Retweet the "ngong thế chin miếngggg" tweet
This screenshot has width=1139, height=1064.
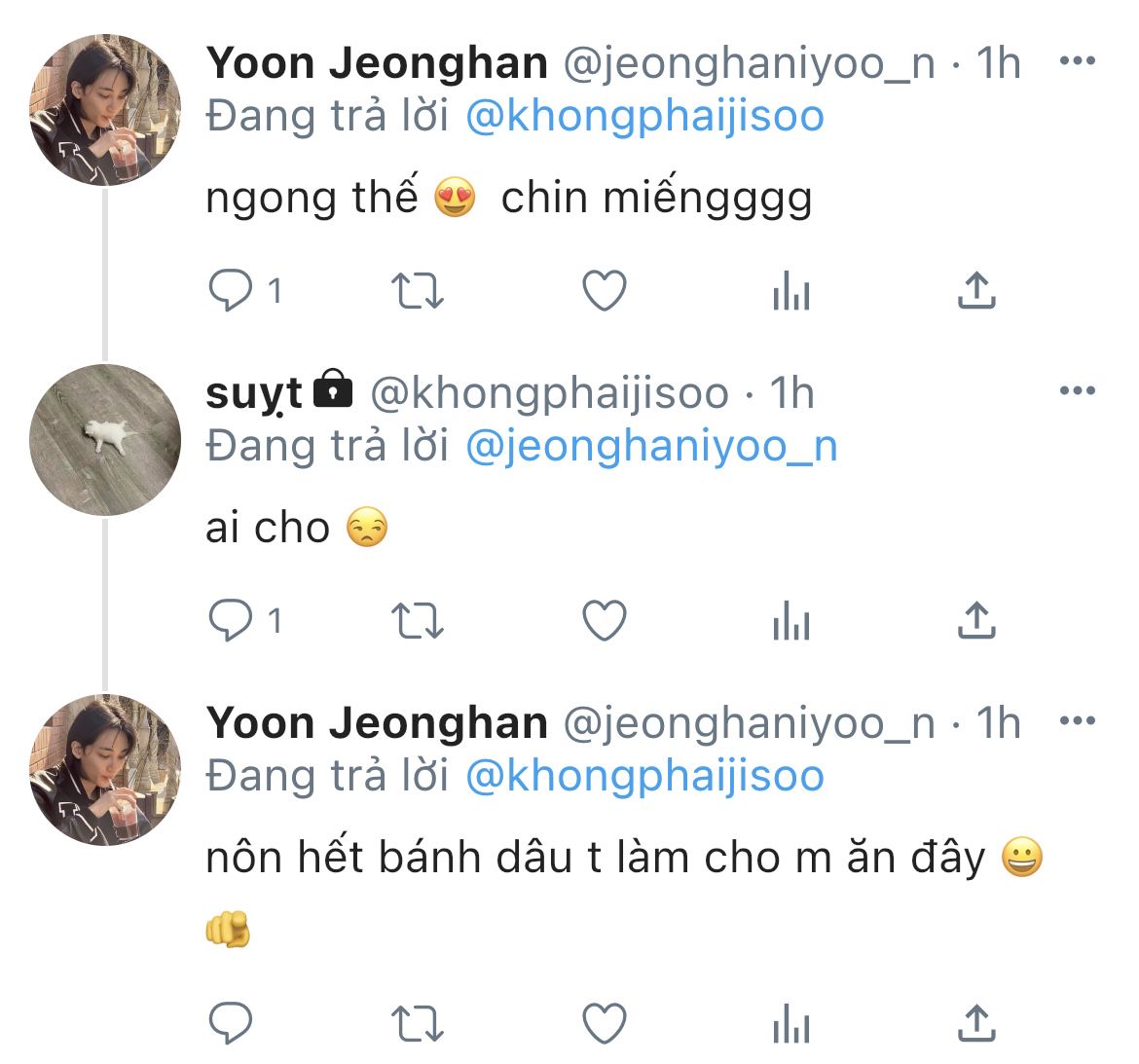[417, 291]
